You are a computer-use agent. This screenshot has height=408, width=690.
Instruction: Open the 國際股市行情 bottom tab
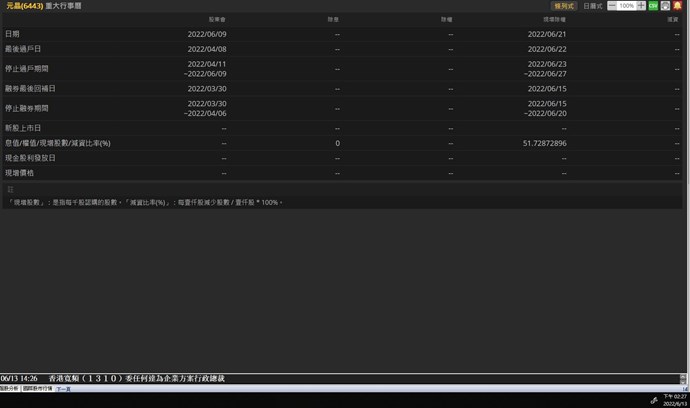(37, 389)
